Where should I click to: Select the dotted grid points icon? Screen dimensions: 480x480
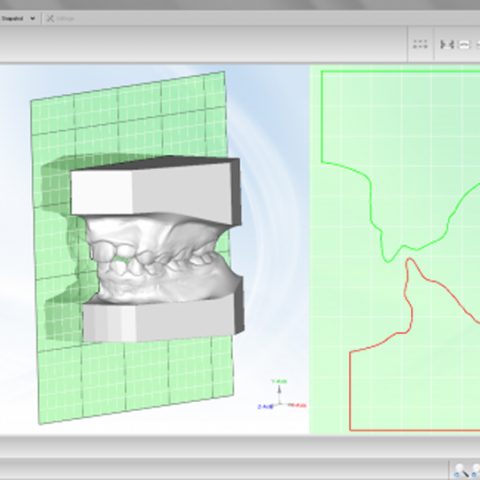[x=420, y=44]
